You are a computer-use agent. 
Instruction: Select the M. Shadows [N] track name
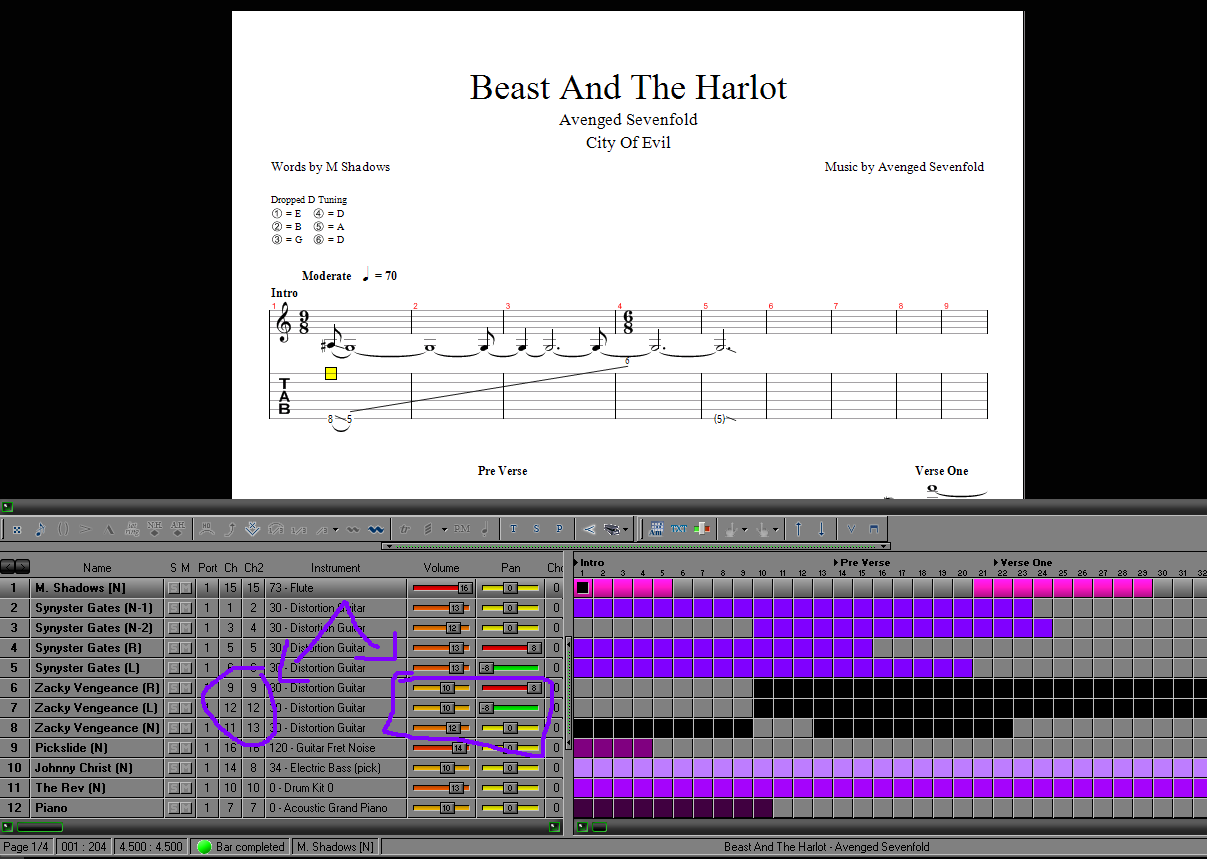tap(80, 588)
